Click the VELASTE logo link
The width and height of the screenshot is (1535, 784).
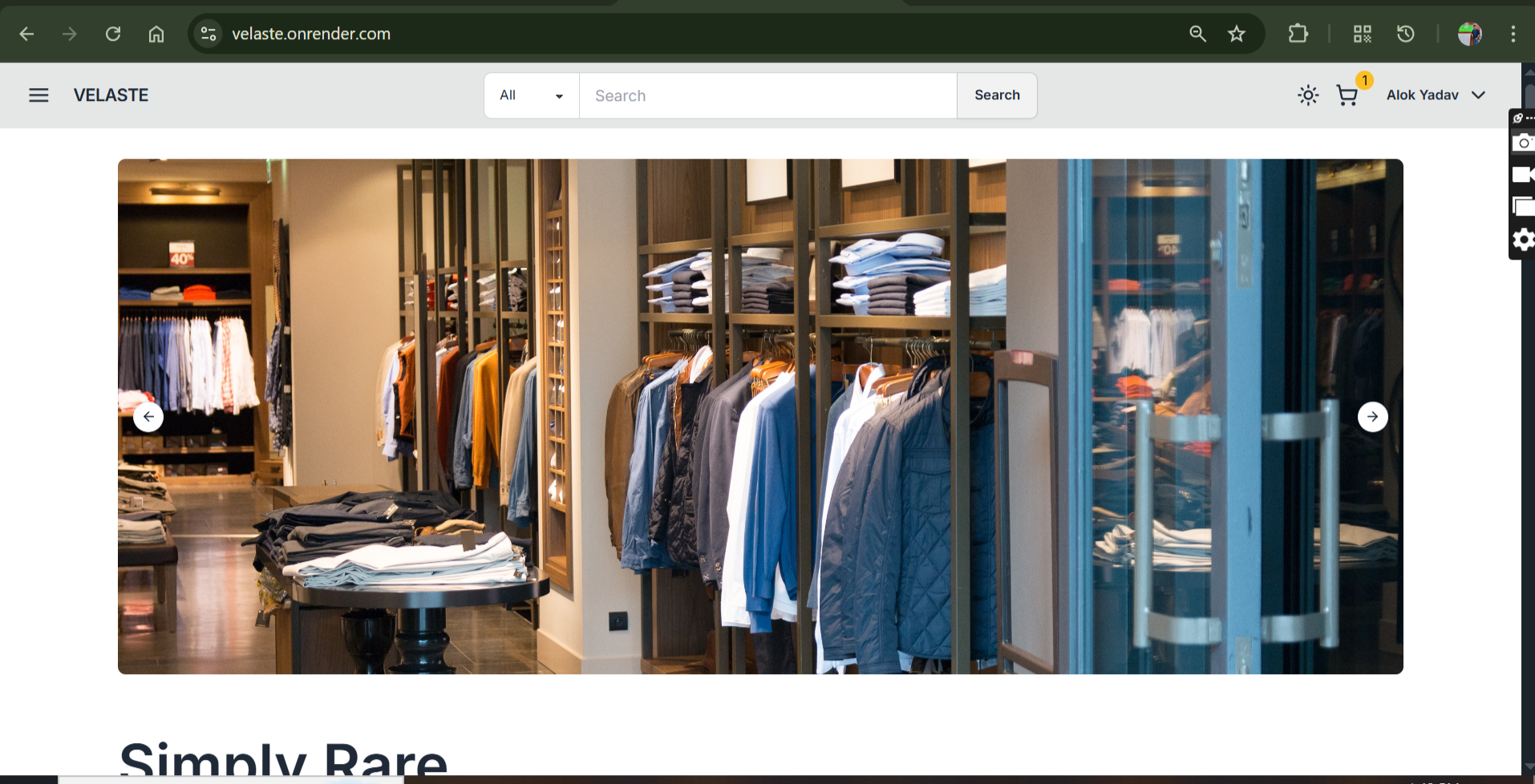click(111, 95)
